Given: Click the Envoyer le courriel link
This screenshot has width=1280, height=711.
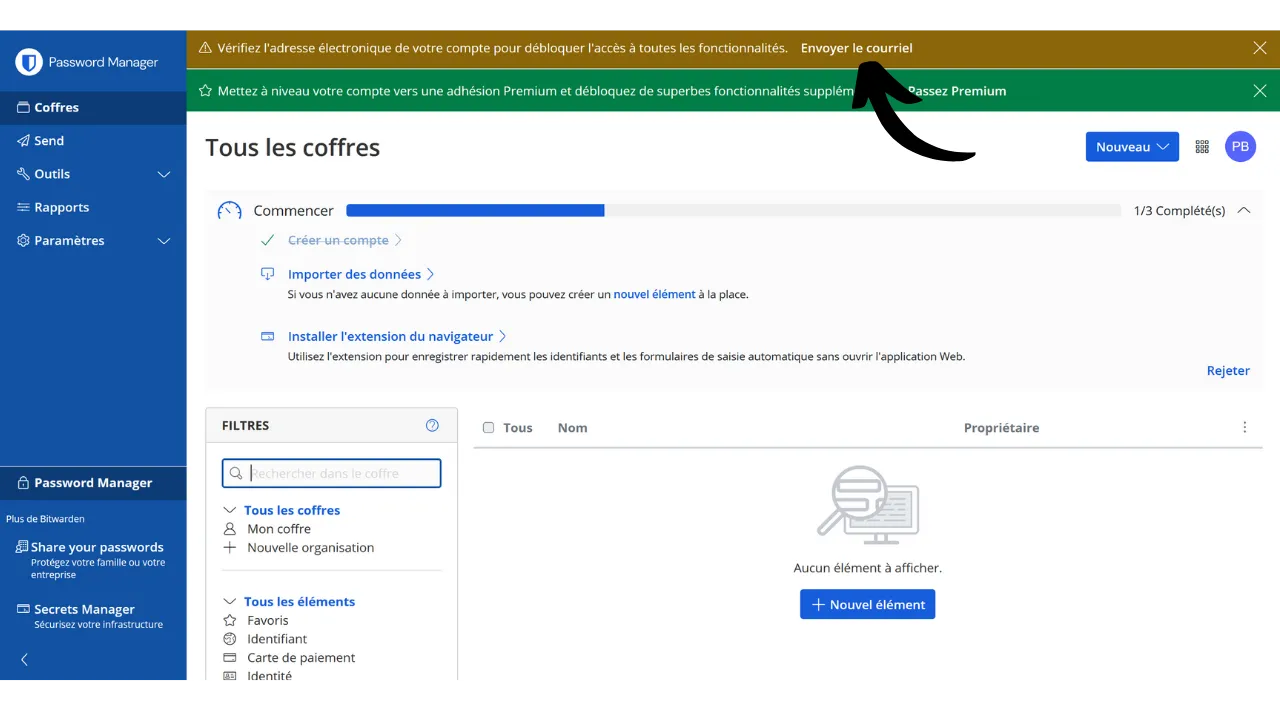Looking at the screenshot, I should tap(856, 48).
